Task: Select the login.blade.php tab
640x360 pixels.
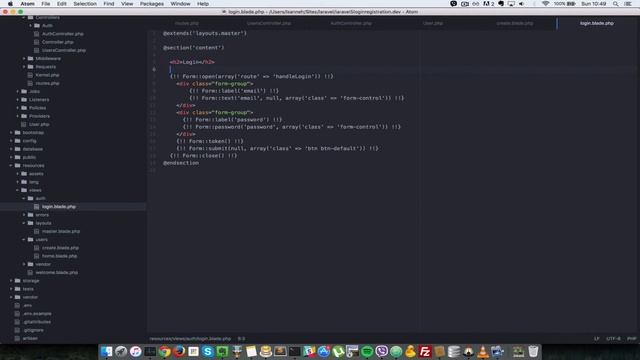Action: (x=597, y=23)
